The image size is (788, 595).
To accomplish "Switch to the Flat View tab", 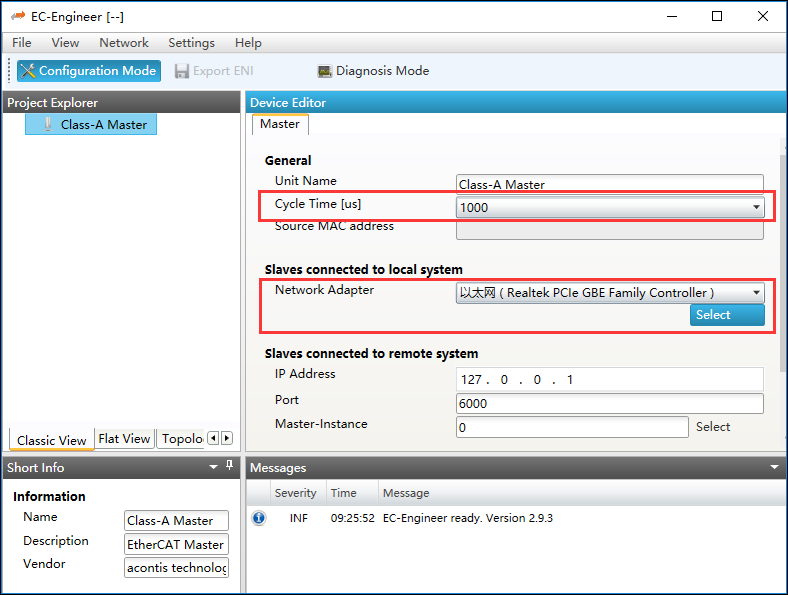I will [x=124, y=439].
